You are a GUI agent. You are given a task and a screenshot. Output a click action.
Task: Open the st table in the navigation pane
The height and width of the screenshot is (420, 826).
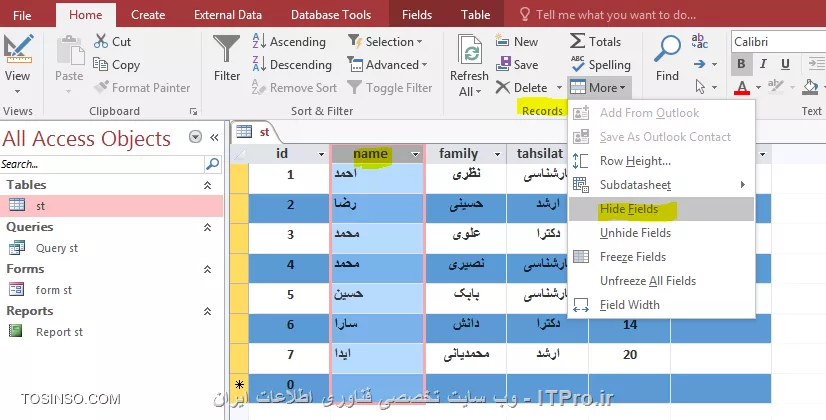click(x=111, y=206)
